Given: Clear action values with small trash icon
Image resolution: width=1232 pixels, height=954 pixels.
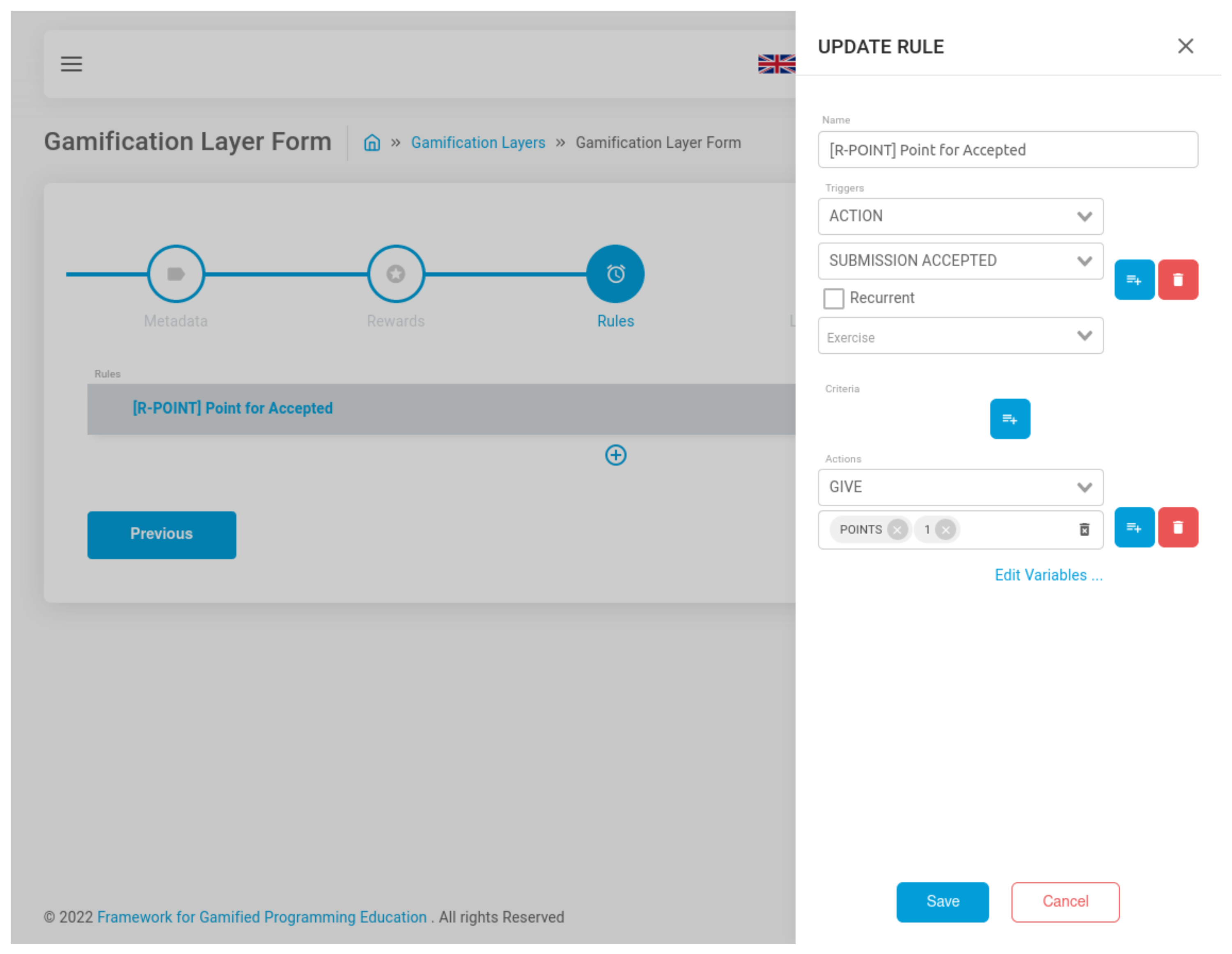Looking at the screenshot, I should [x=1084, y=530].
